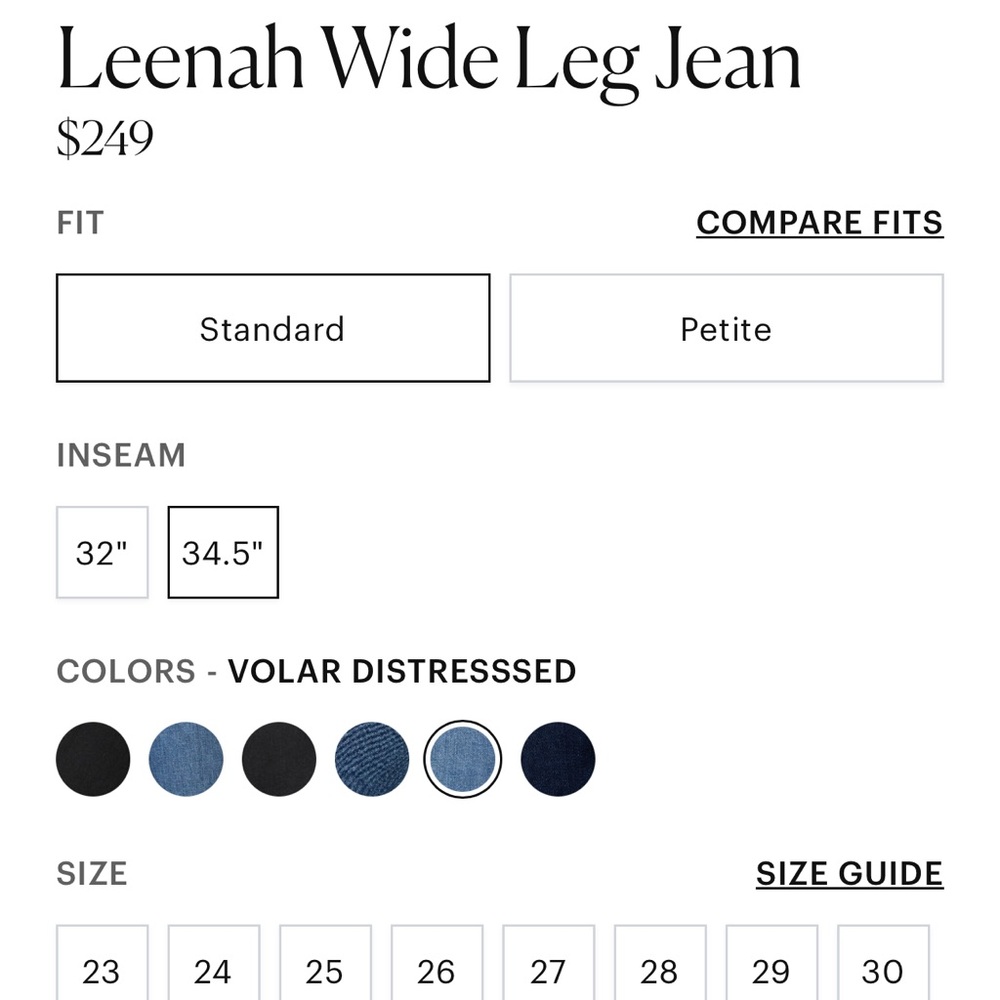Select size 23
Screen dimensions: 1000x1000
pyautogui.click(x=102, y=971)
